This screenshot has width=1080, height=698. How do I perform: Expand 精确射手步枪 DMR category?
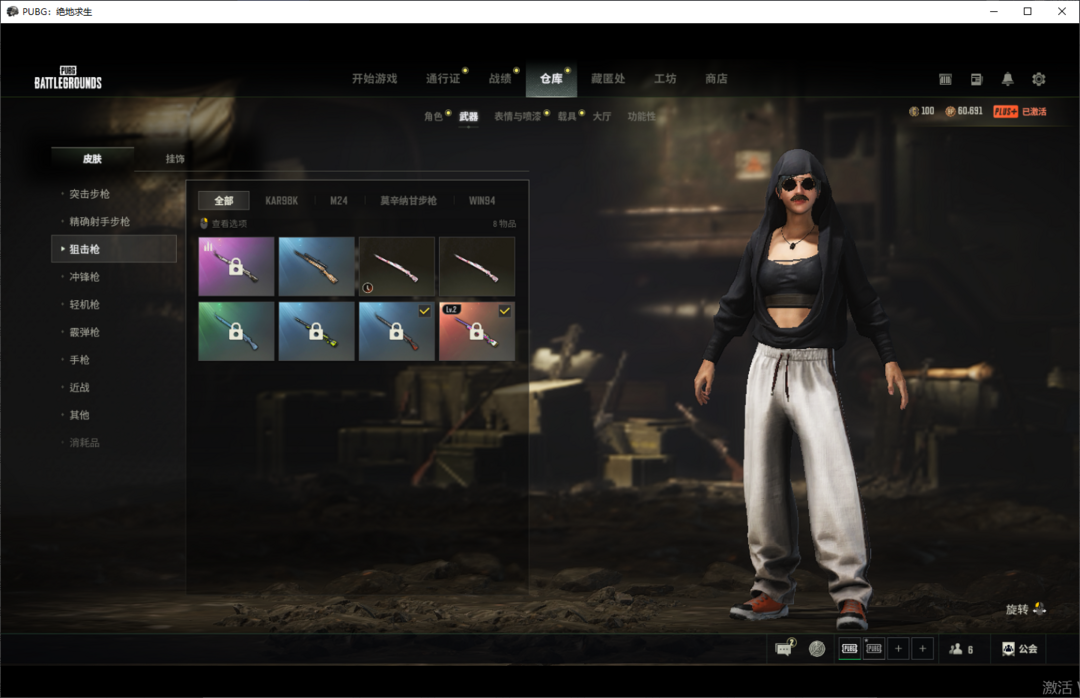(x=99, y=221)
